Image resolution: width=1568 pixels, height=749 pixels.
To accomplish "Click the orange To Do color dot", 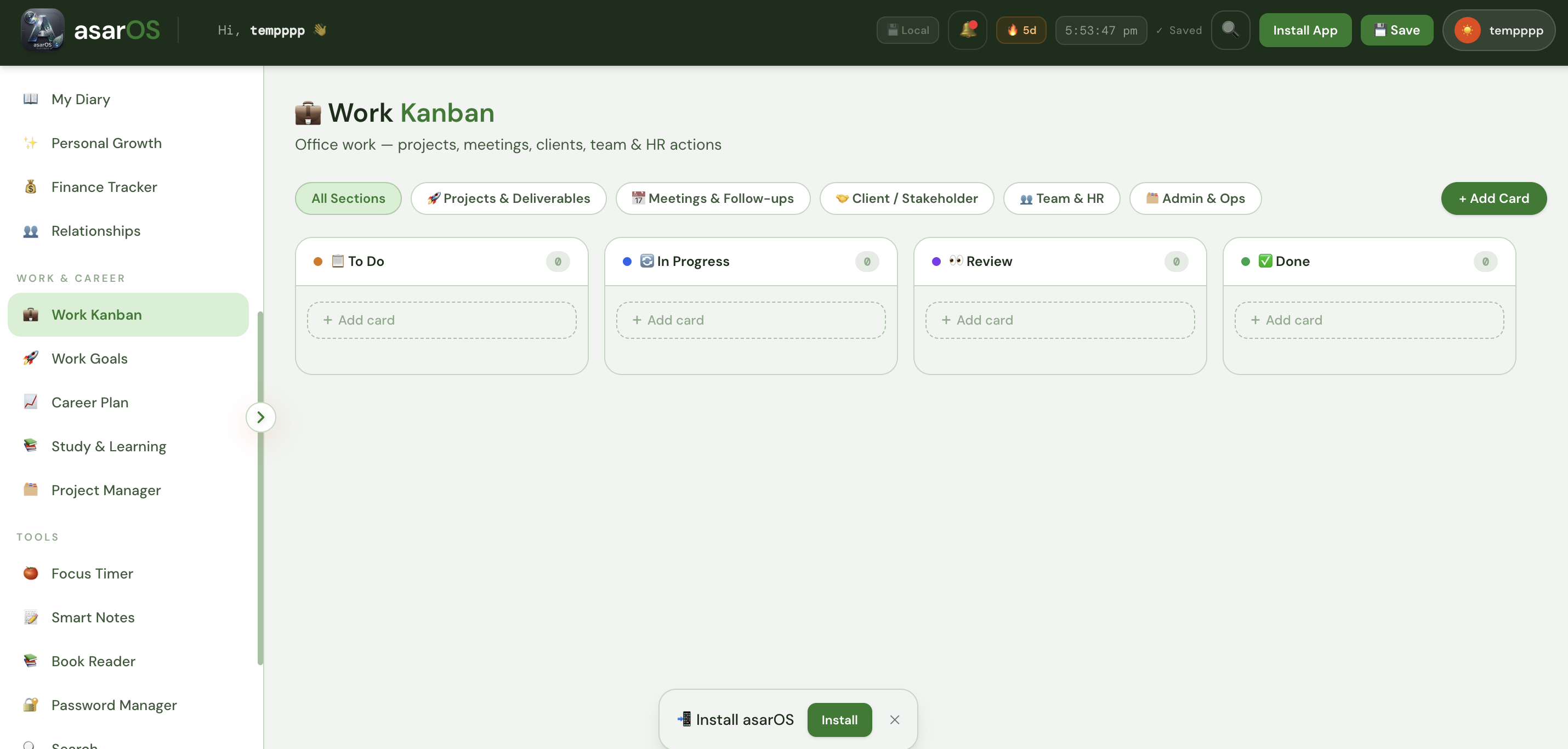I will 318,261.
